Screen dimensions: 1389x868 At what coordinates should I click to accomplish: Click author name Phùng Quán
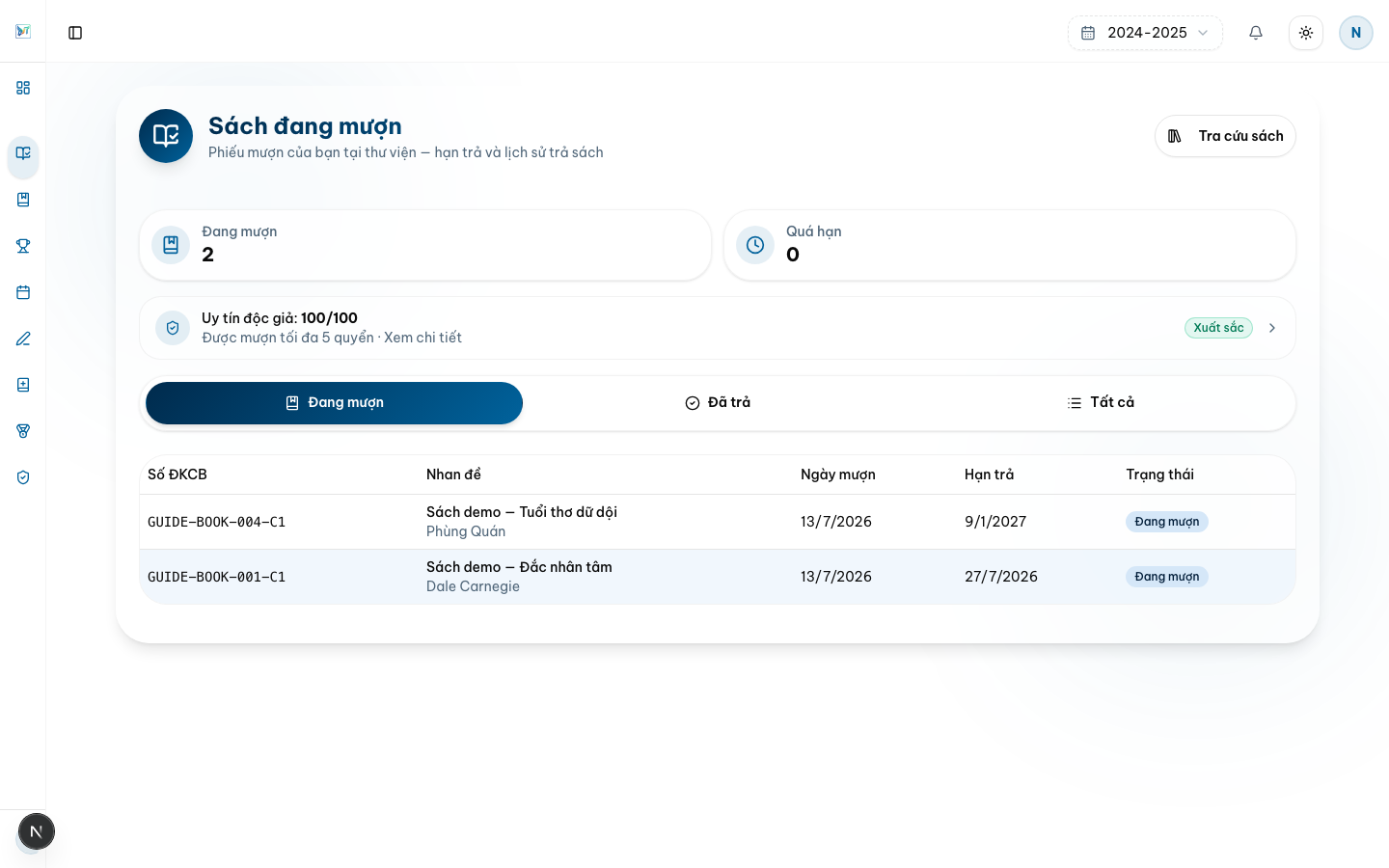tap(466, 531)
